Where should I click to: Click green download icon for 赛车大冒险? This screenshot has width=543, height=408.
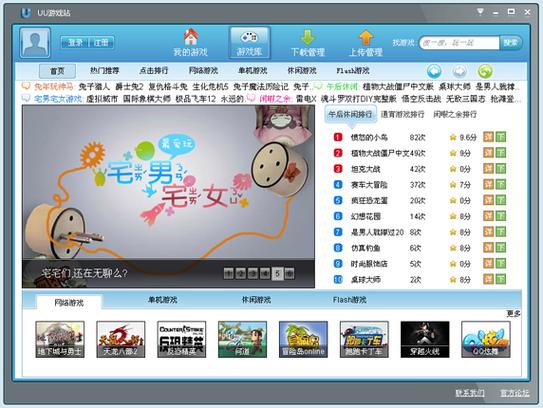501,184
